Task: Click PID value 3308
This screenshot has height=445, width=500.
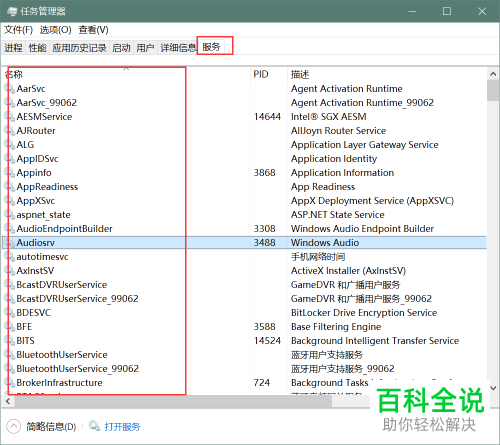Action: pyautogui.click(x=264, y=229)
